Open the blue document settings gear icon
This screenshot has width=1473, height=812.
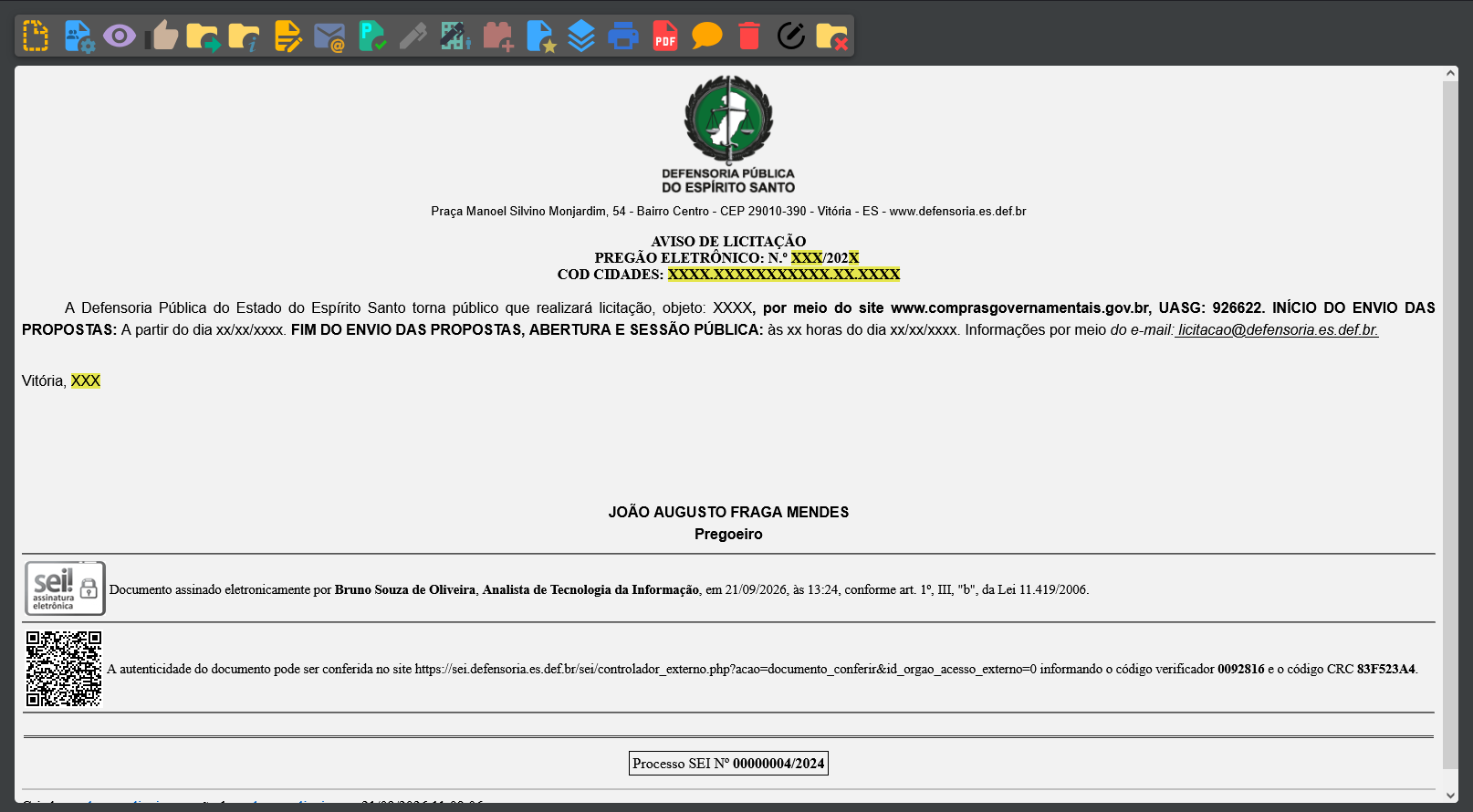pyautogui.click(x=78, y=36)
